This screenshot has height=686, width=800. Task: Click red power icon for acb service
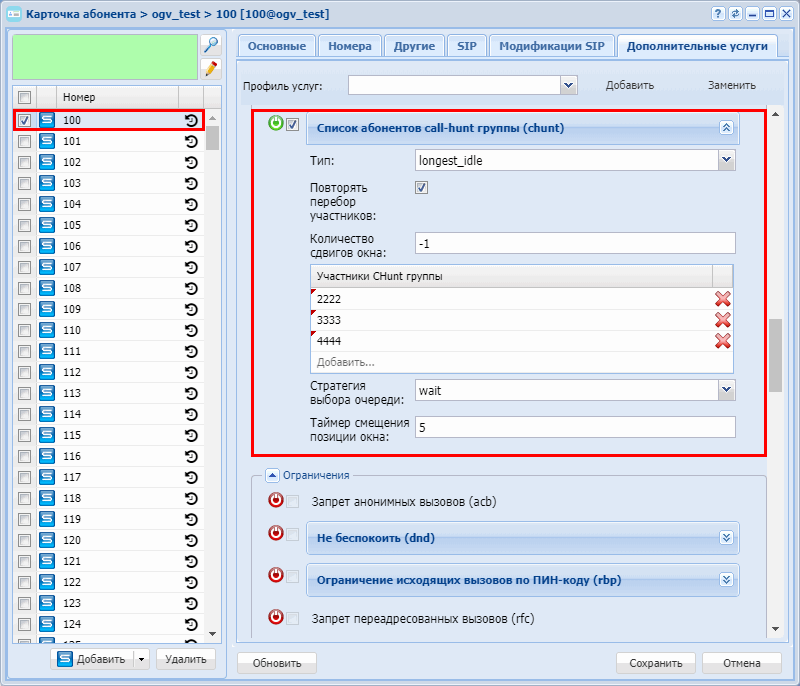pos(276,500)
